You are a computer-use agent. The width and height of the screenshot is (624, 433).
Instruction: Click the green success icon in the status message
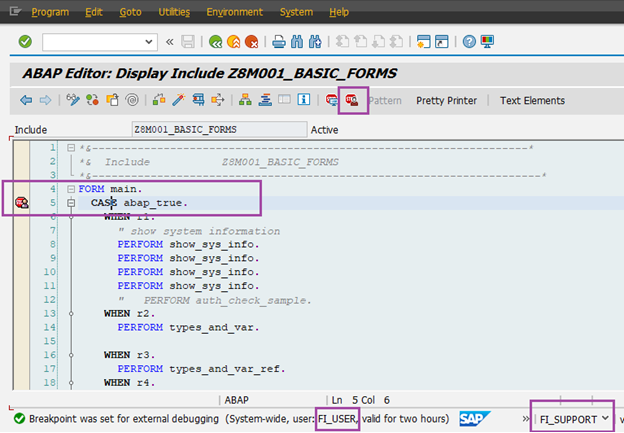(x=19, y=419)
